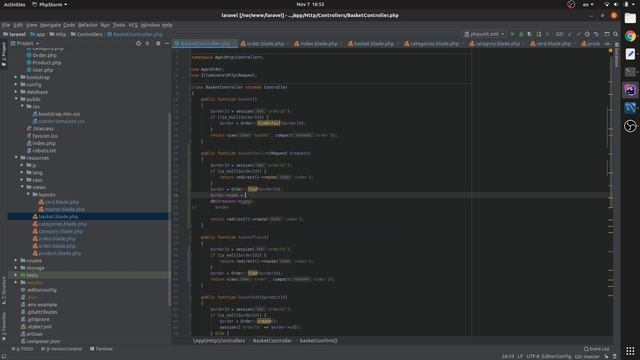Viewport: 640px width, 360px height.
Task: Expand the config folder
Action: click(x=16, y=84)
